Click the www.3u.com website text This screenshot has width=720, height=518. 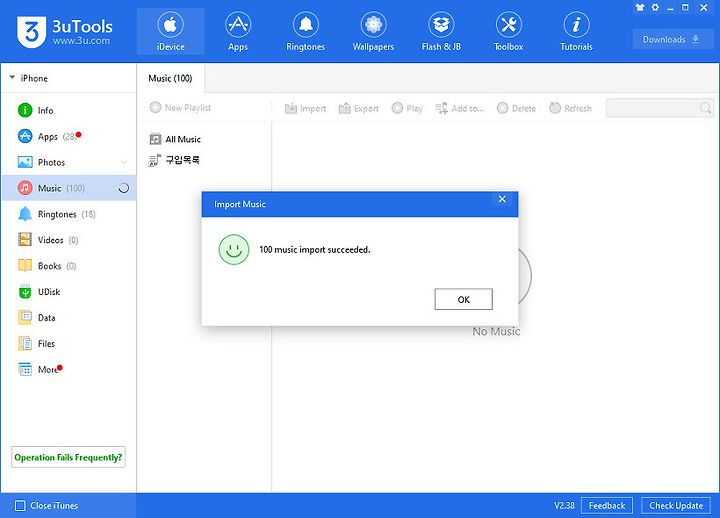click(81, 41)
